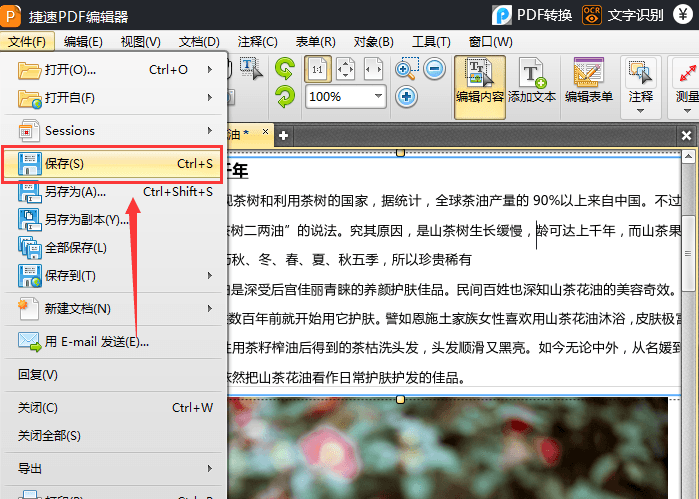Image resolution: width=699 pixels, height=499 pixels.
Task: Expand the 注释 (Annotation) toolbar dropdown
Action: pos(640,110)
